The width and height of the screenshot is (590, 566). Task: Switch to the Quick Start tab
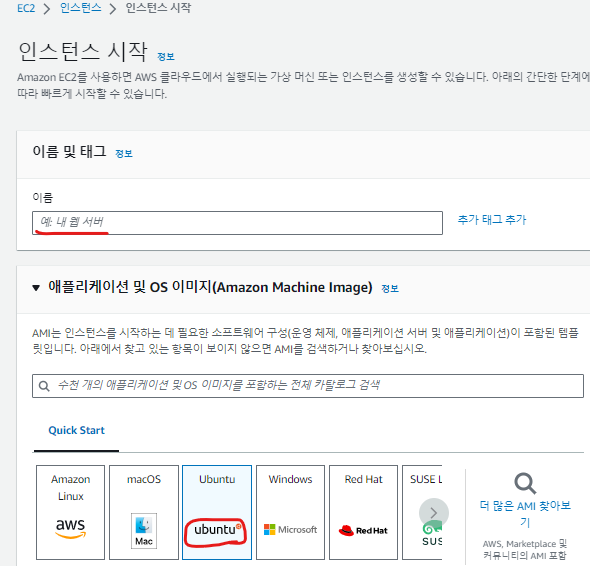pyautogui.click(x=76, y=430)
